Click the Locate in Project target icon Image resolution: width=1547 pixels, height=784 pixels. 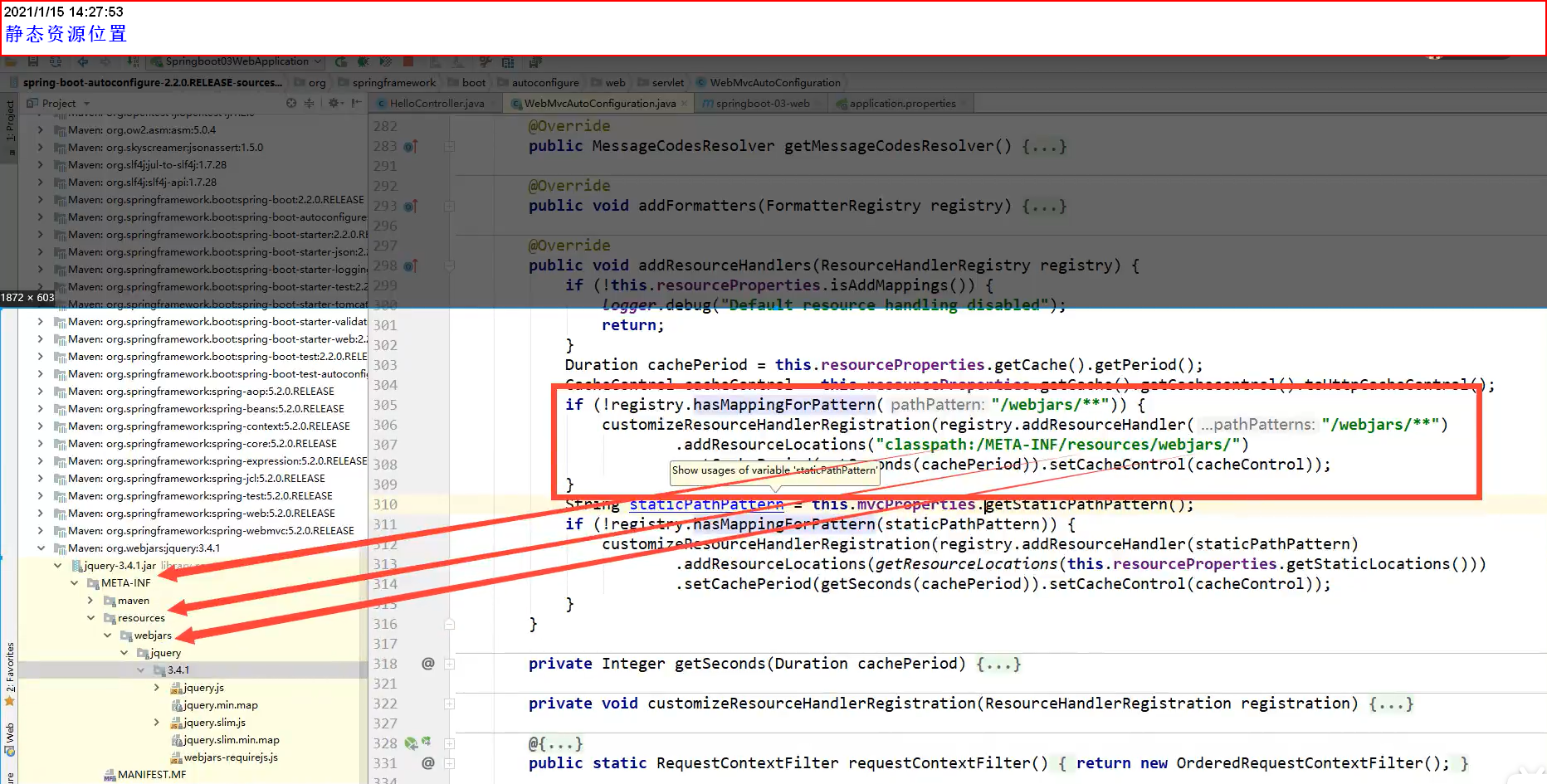tap(291, 104)
